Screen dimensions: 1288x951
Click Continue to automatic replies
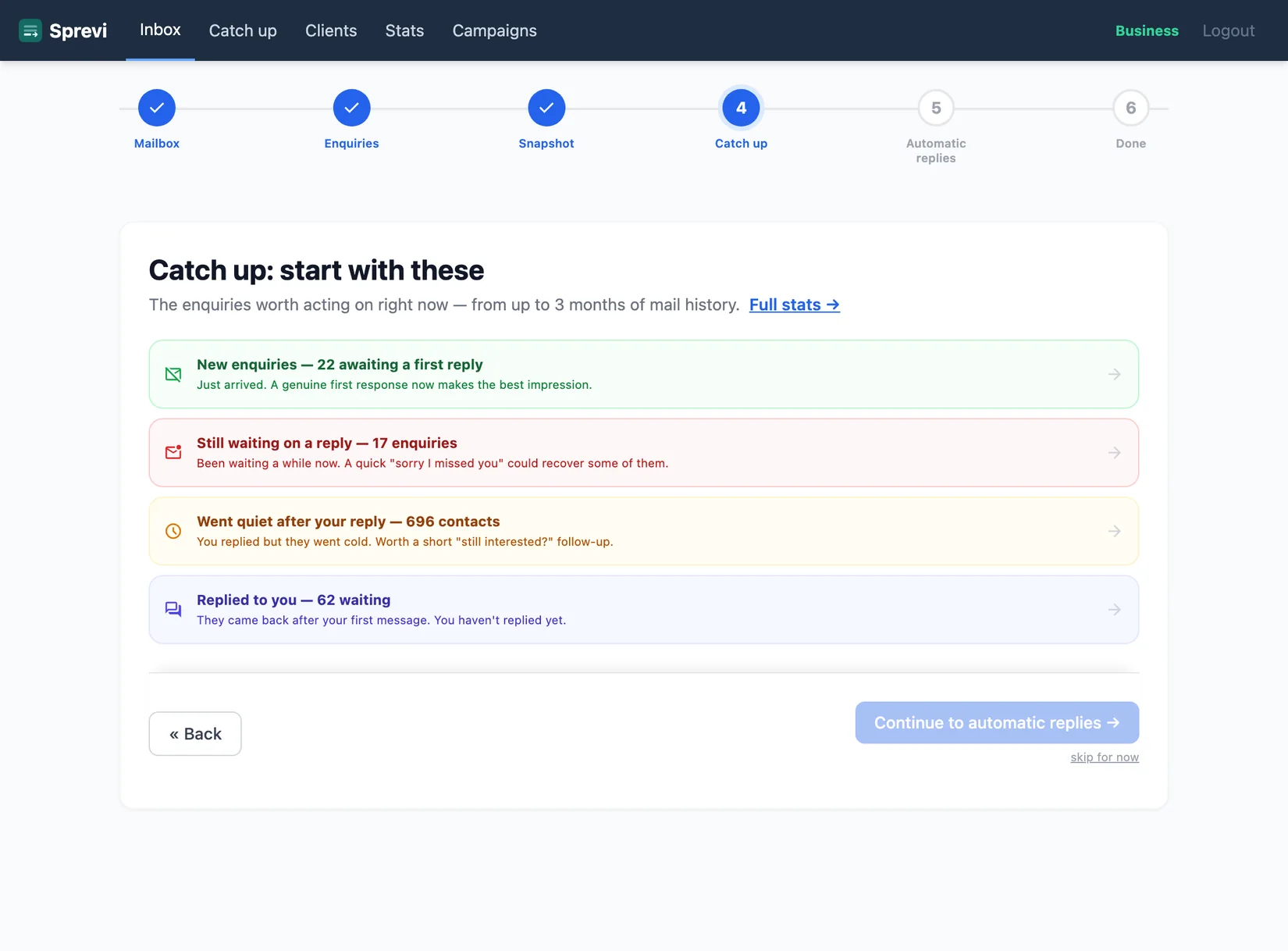pyautogui.click(x=997, y=723)
